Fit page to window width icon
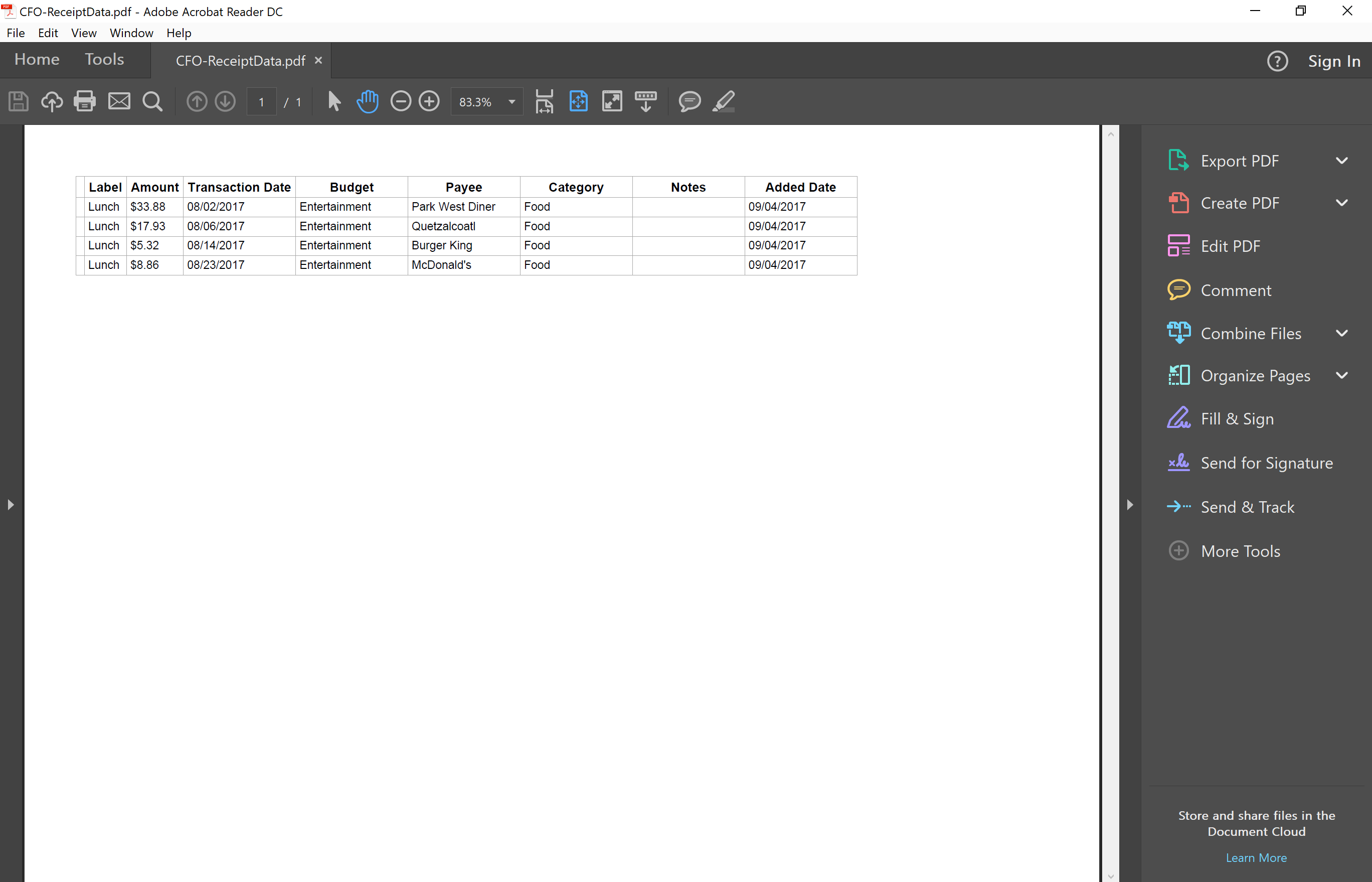 (544, 101)
